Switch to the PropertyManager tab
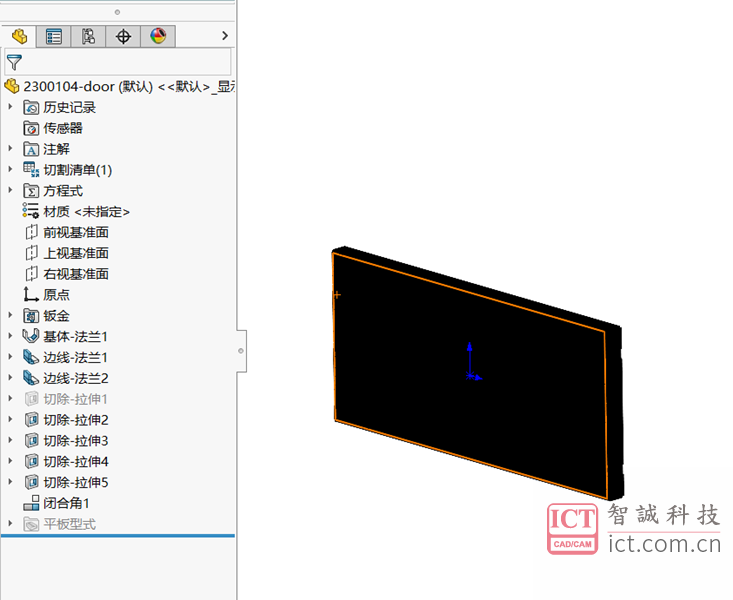The image size is (733, 600). [x=54, y=36]
